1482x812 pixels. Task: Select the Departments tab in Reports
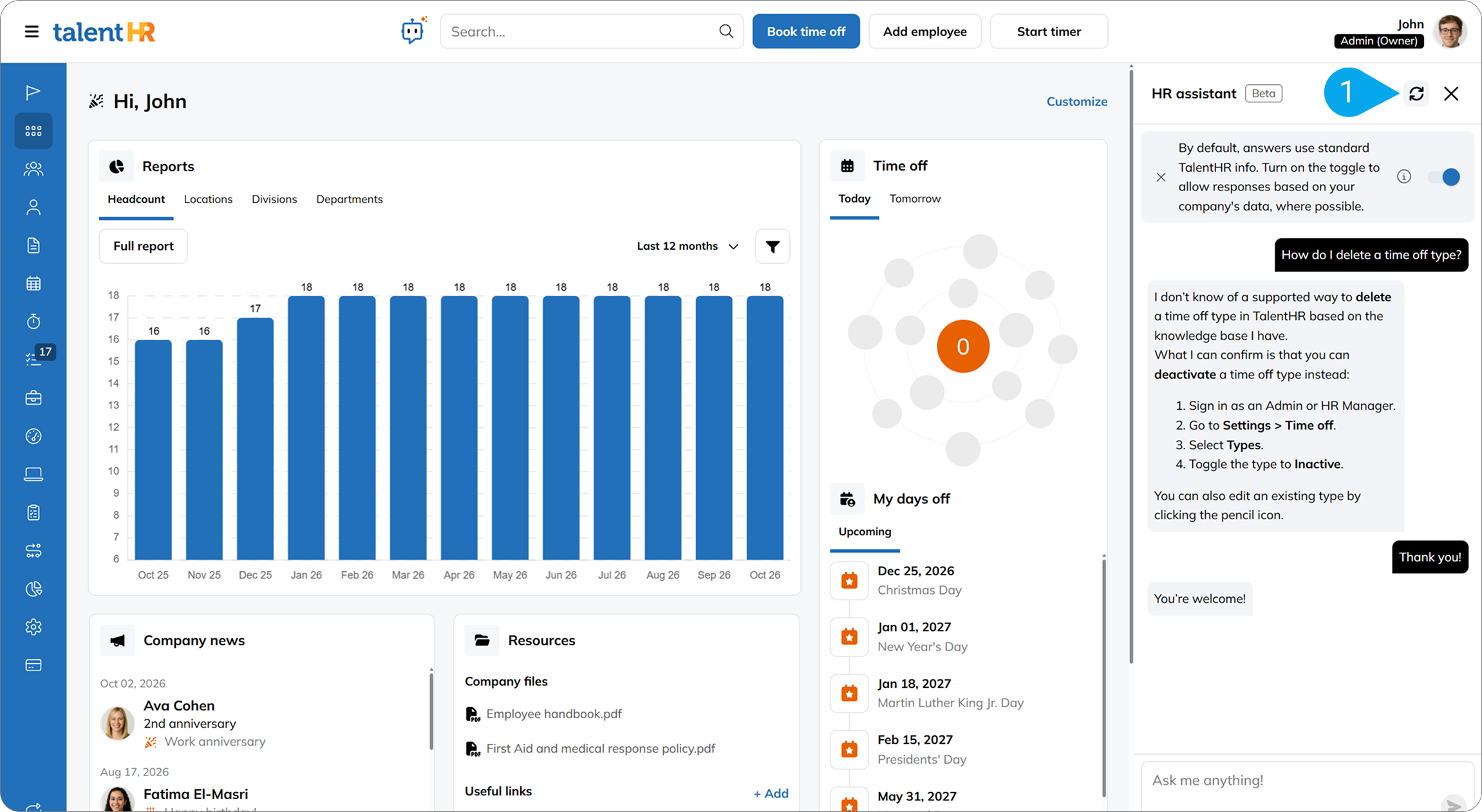[350, 199]
